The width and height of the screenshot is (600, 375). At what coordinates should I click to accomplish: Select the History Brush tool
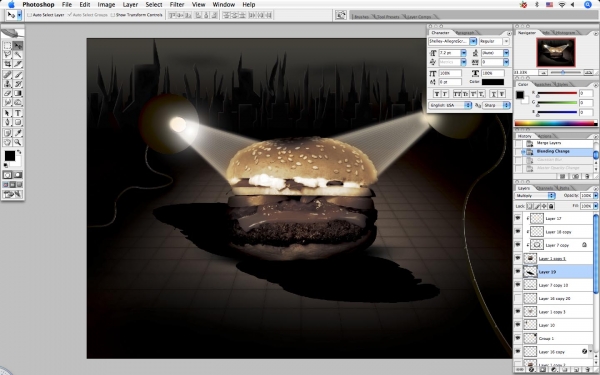18,84
